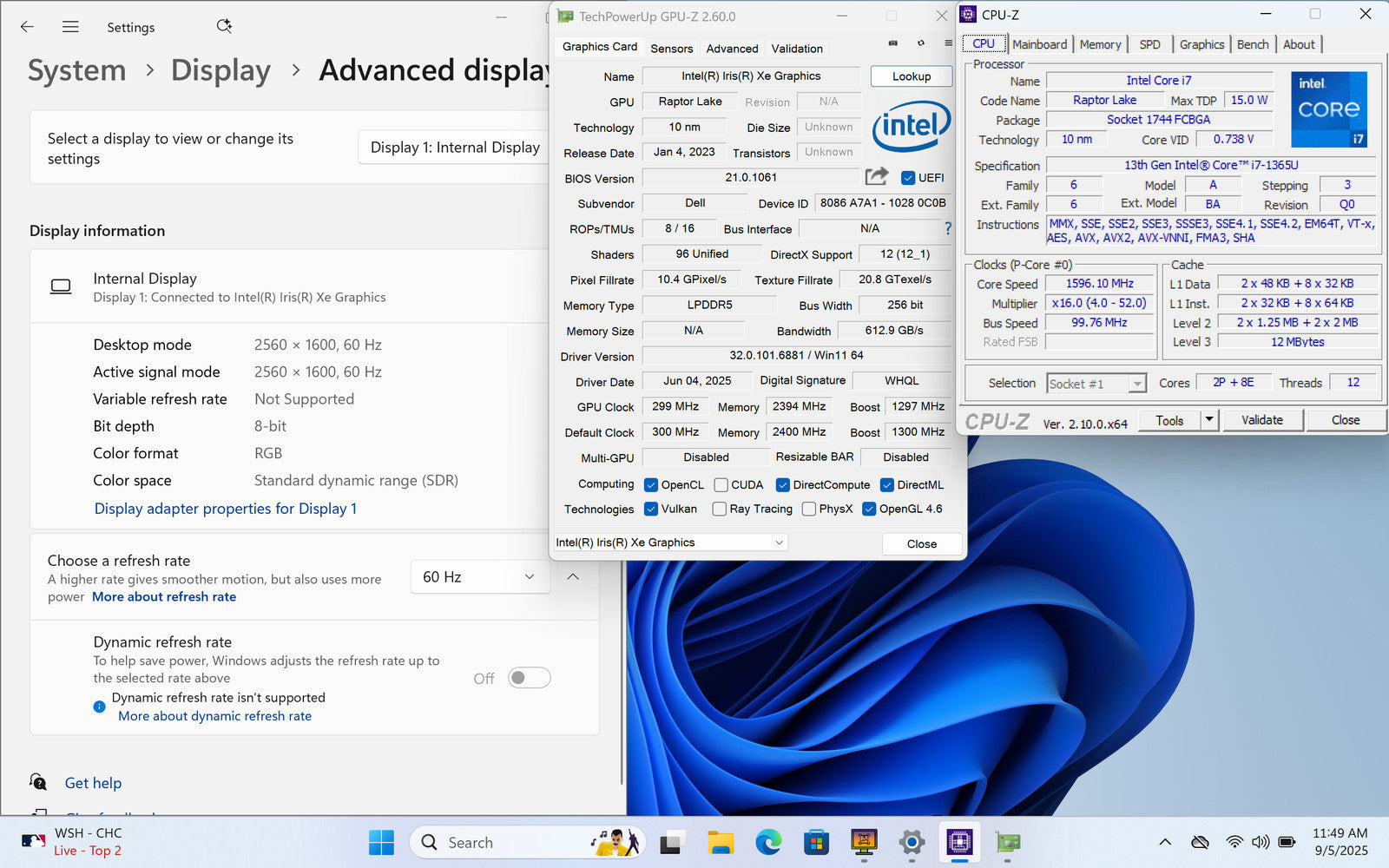Viewport: 1389px width, 868px height.
Task: Click the BIOS export share icon
Action: 877,177
